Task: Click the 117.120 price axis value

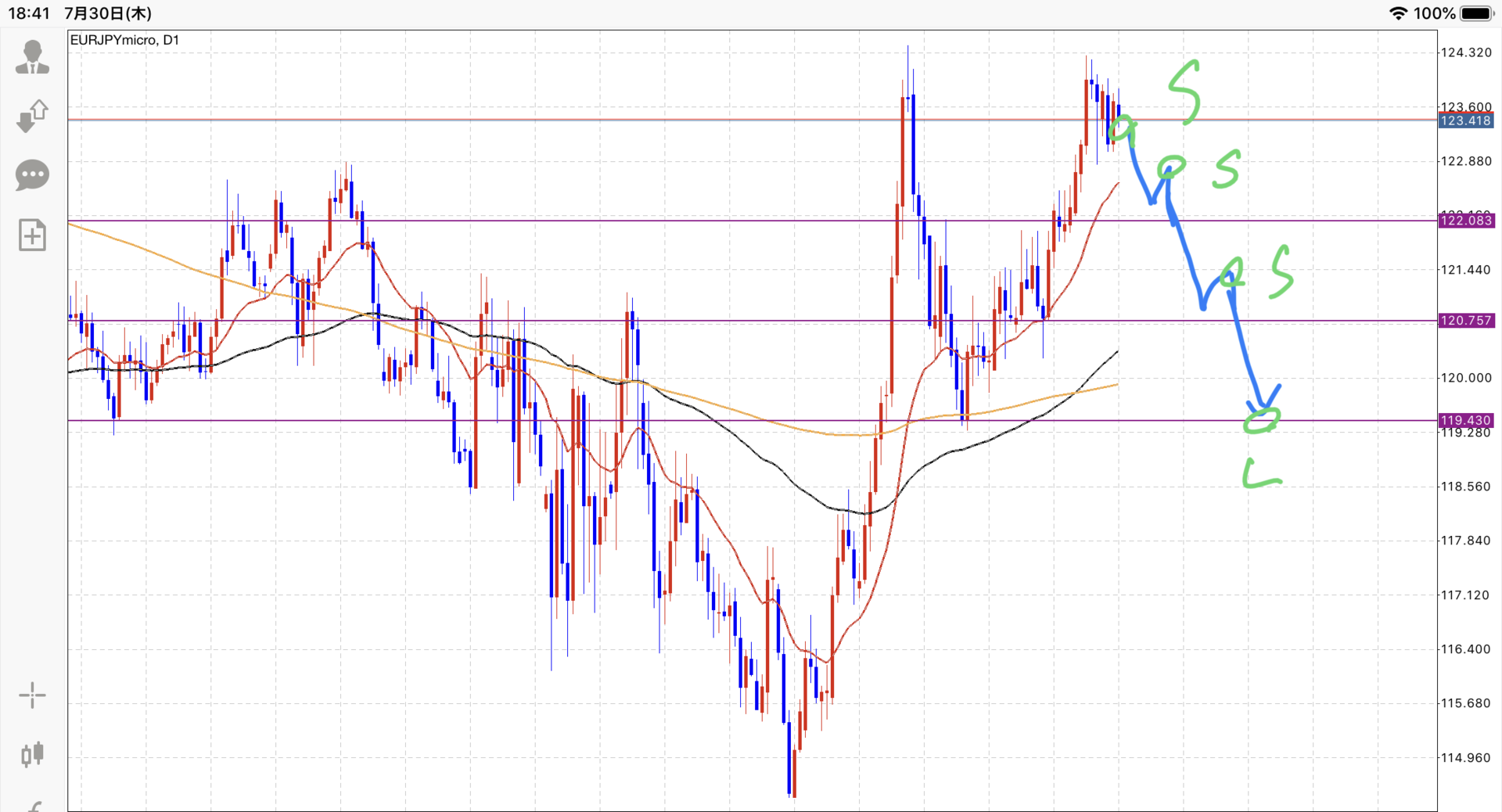Action: click(1466, 595)
